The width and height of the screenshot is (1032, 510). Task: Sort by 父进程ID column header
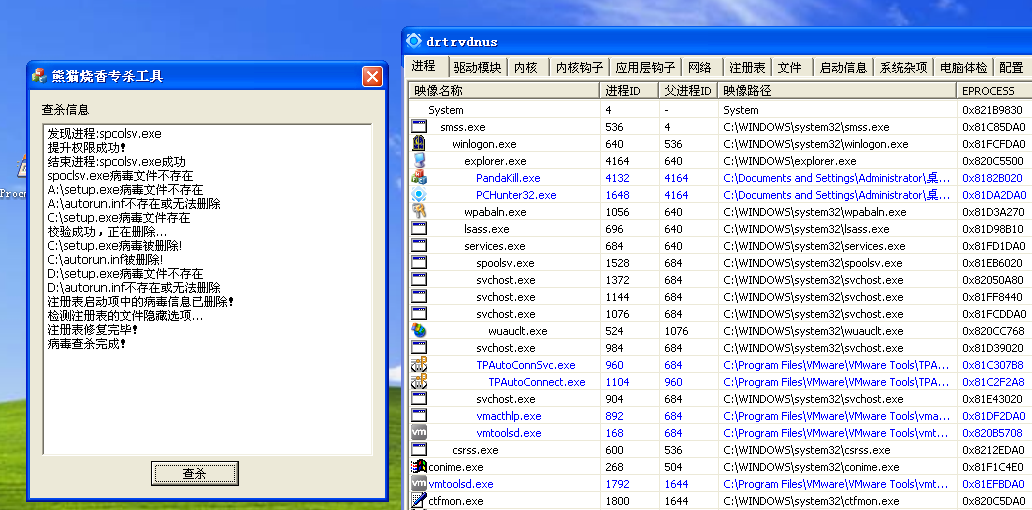(688, 90)
